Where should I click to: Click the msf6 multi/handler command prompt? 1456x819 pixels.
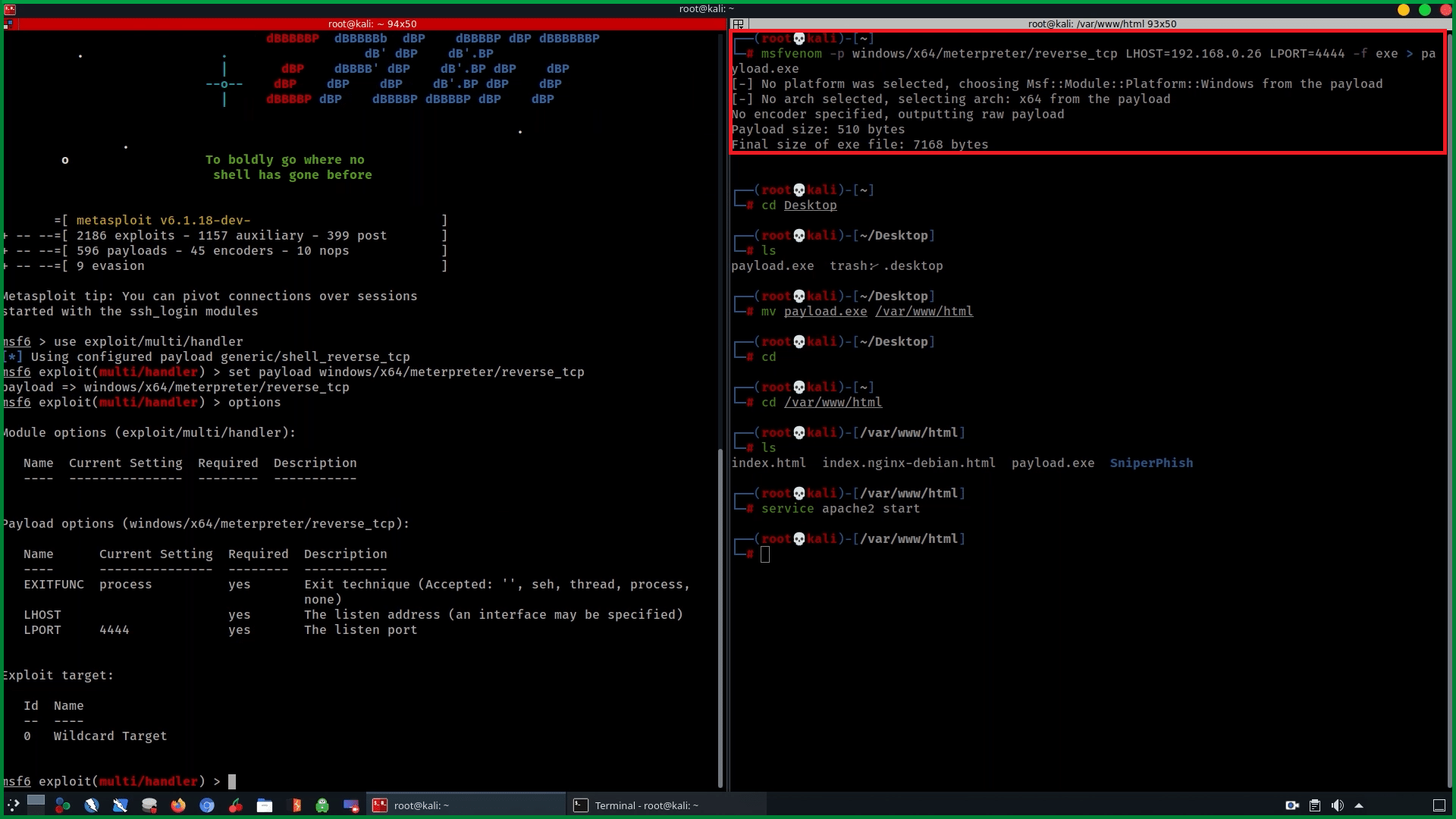point(232,781)
